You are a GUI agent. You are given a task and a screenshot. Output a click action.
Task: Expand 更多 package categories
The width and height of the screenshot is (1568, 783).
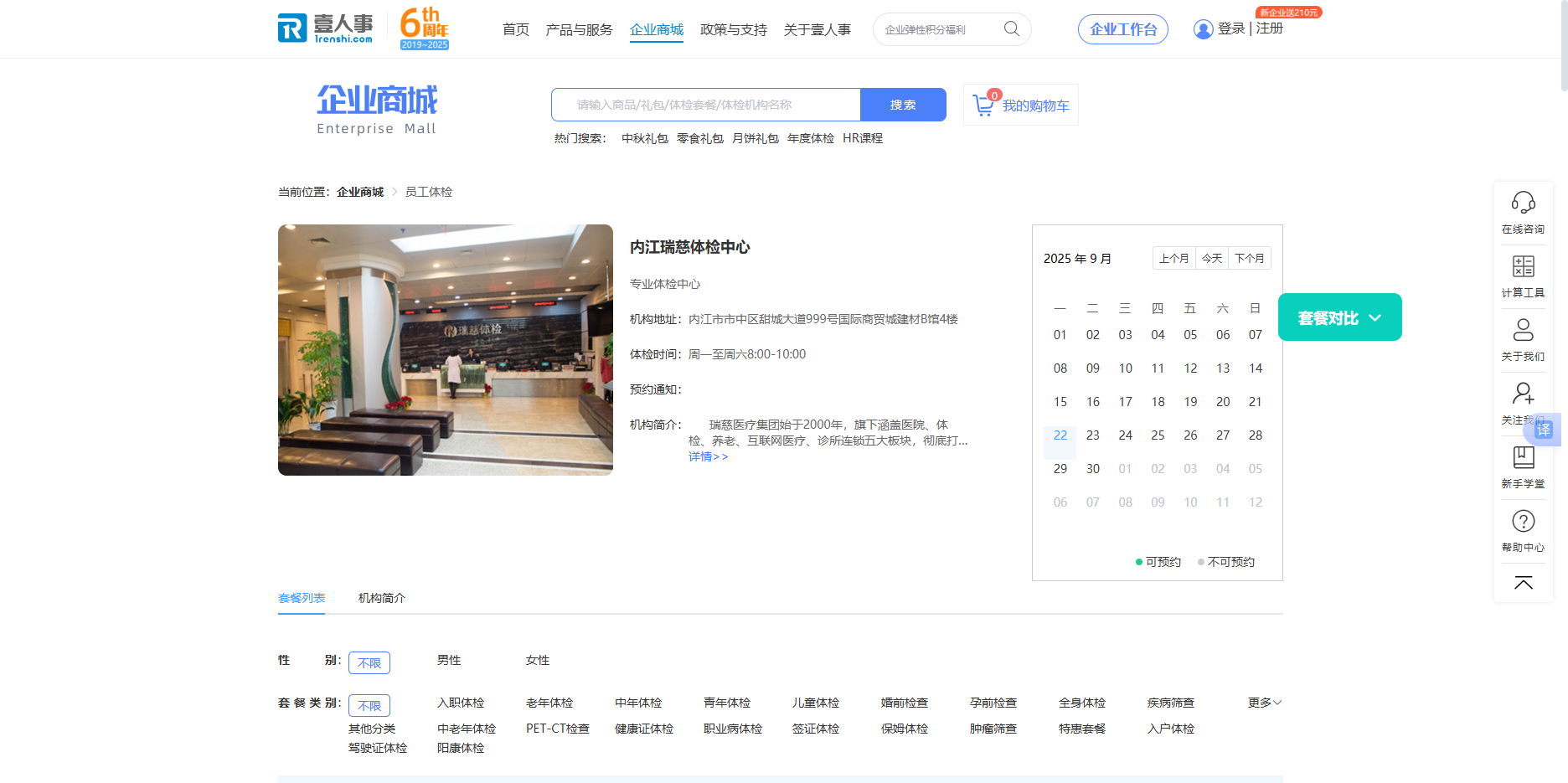(1264, 703)
